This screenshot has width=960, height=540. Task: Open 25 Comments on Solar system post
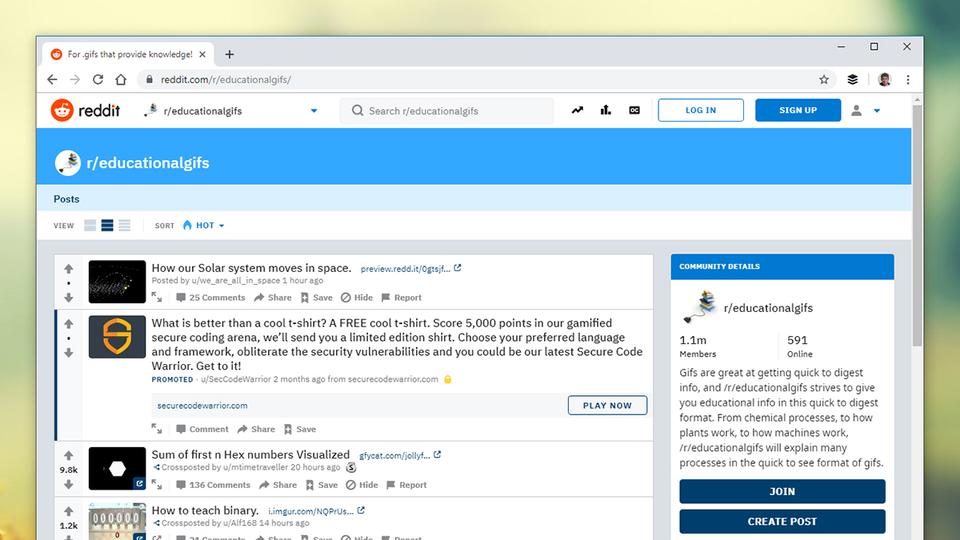(210, 298)
